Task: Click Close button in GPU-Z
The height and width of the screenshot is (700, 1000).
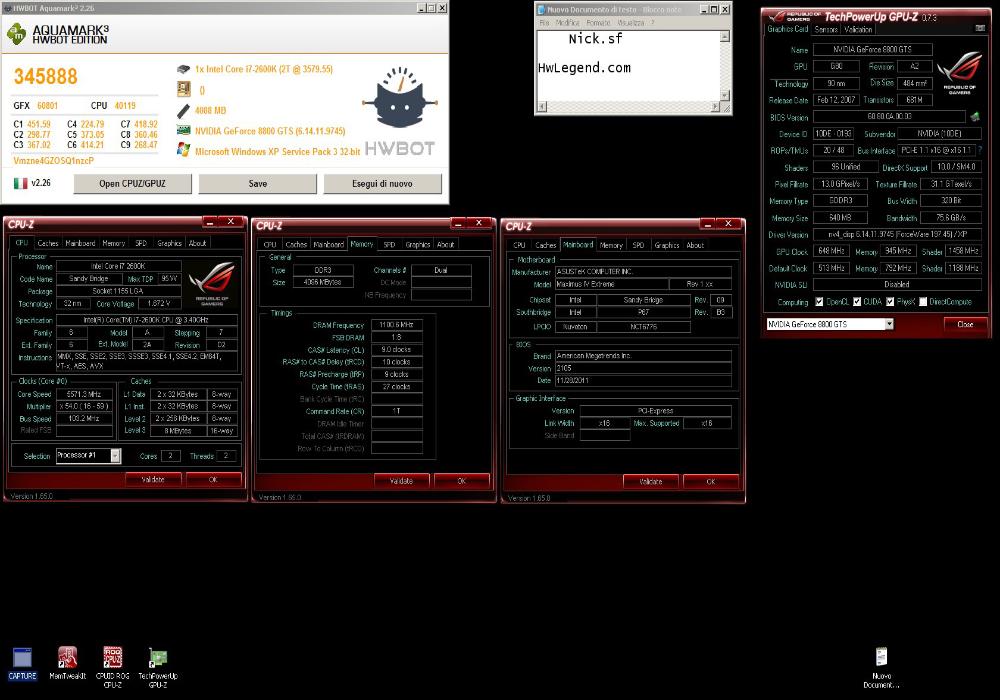Action: [965, 324]
